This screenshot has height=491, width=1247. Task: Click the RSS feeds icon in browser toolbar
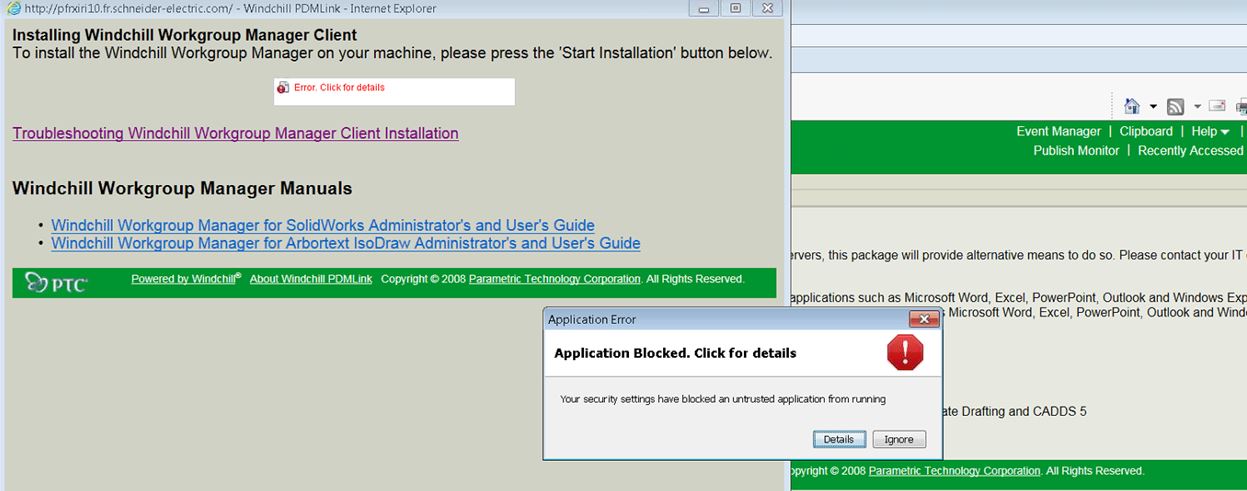coord(1176,106)
